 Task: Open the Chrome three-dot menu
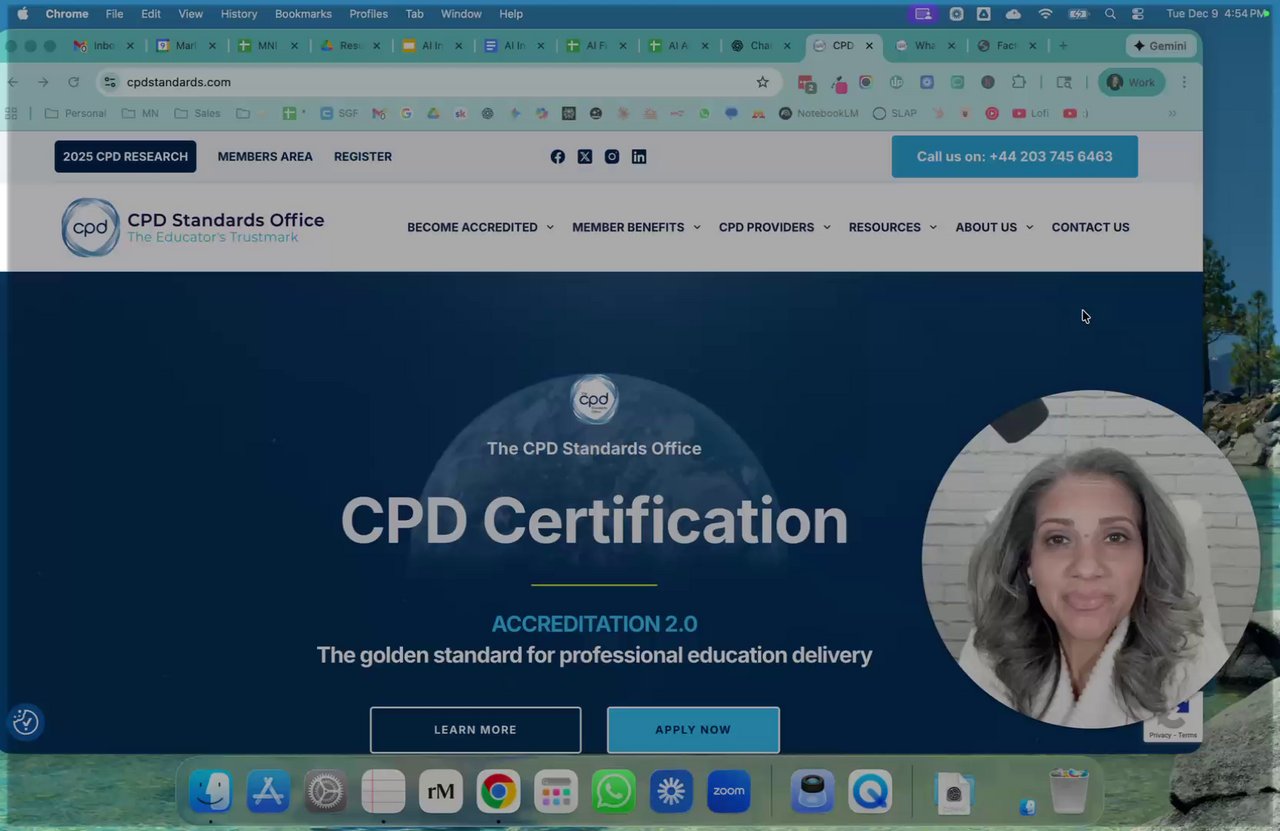click(1184, 82)
